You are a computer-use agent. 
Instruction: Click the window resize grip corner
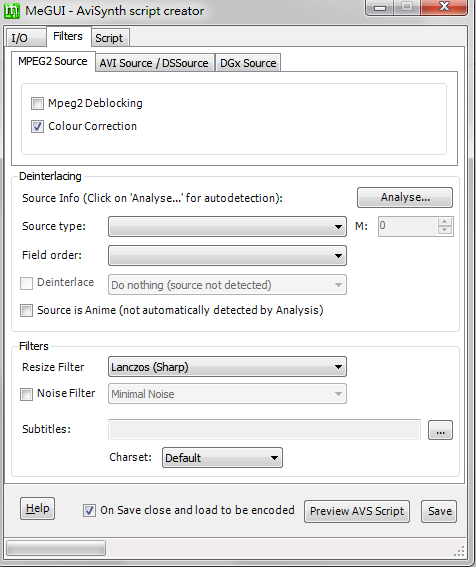459,551
